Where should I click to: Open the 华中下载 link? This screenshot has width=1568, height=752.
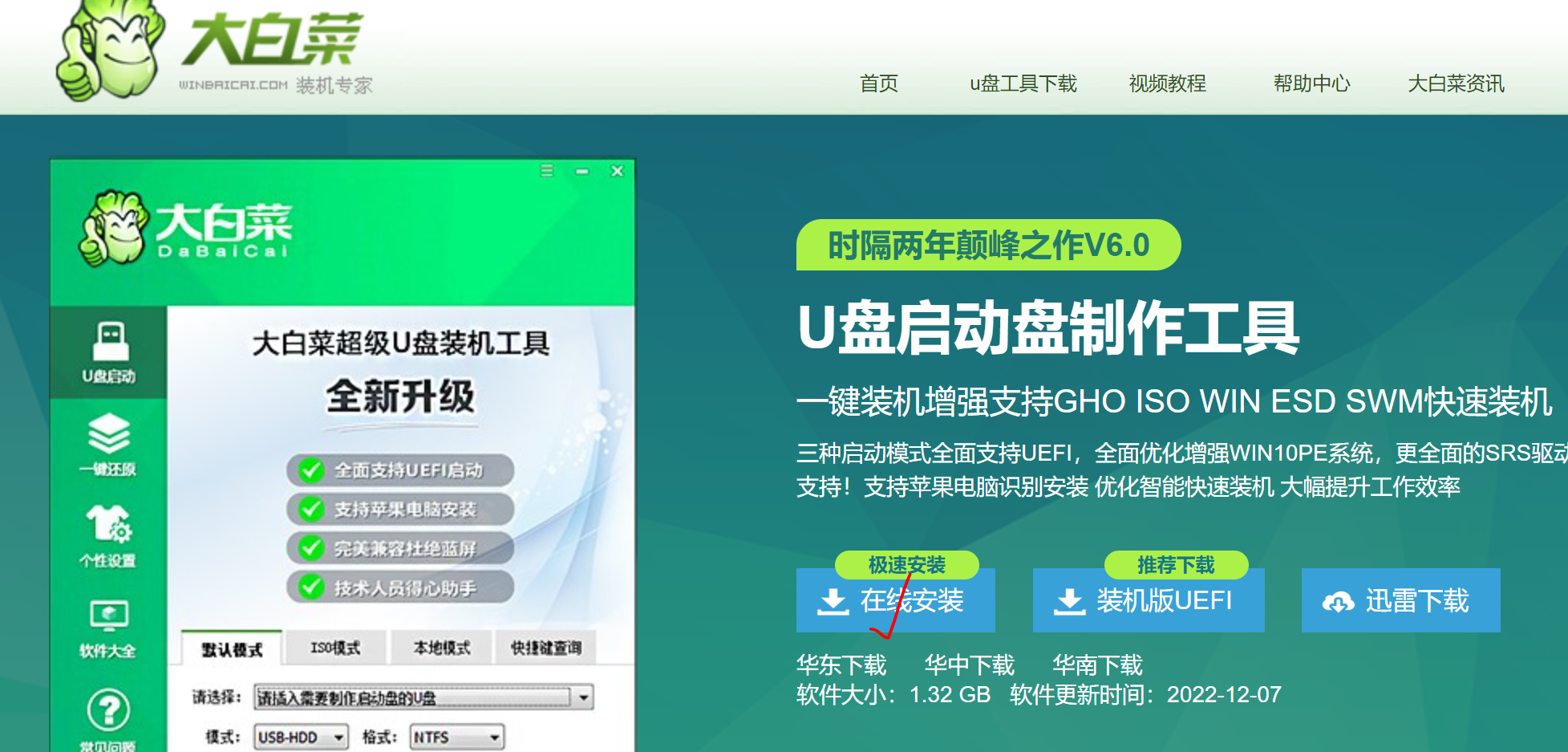[970, 665]
